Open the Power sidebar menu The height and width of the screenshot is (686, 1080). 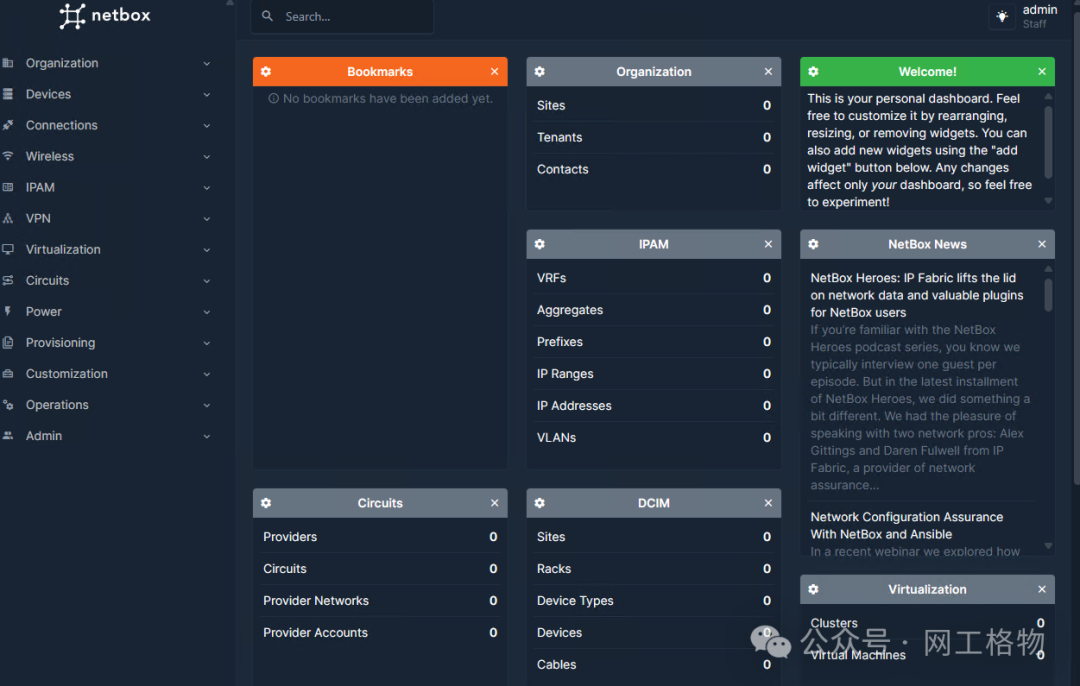click(107, 312)
